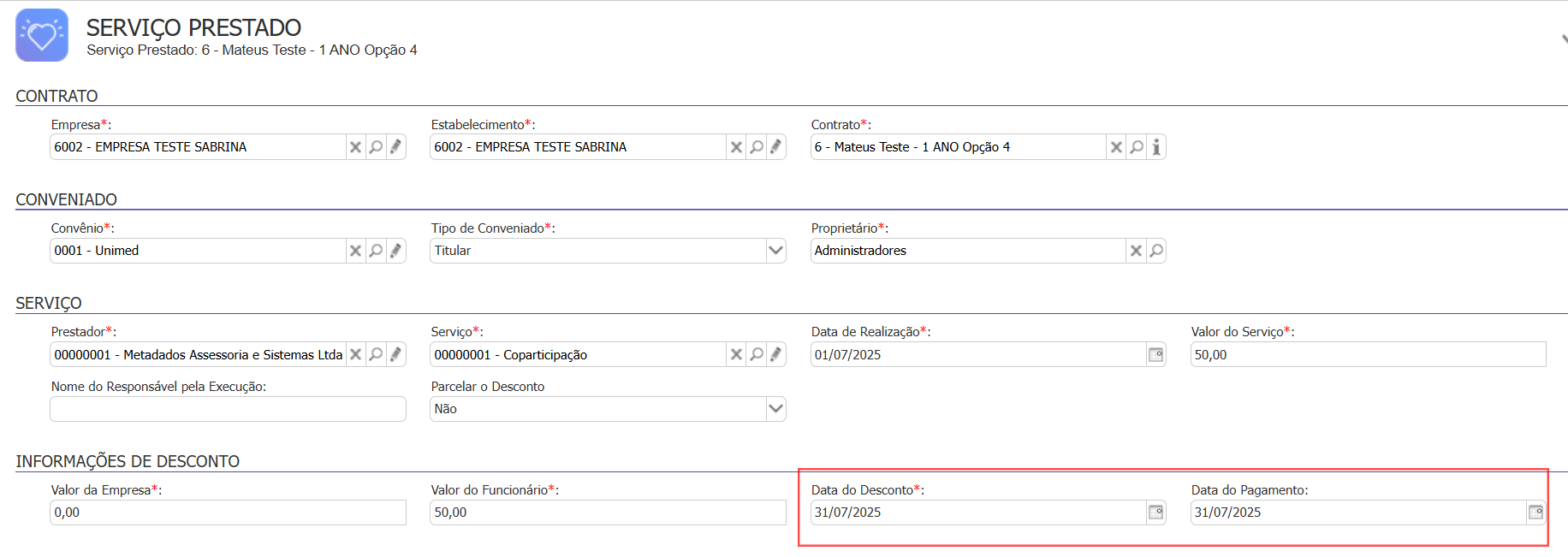
Task: Clear the Empresa field with X icon
Action: (355, 147)
